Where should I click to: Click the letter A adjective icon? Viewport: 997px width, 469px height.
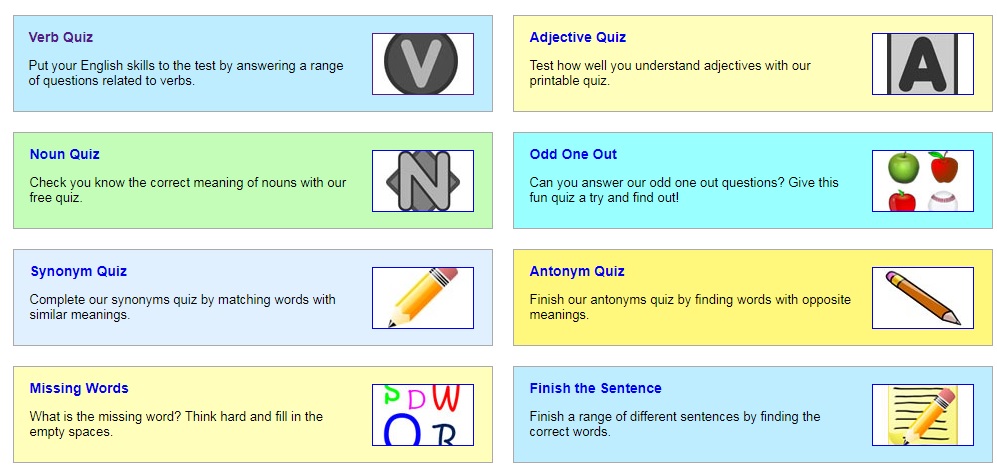pyautogui.click(x=923, y=64)
